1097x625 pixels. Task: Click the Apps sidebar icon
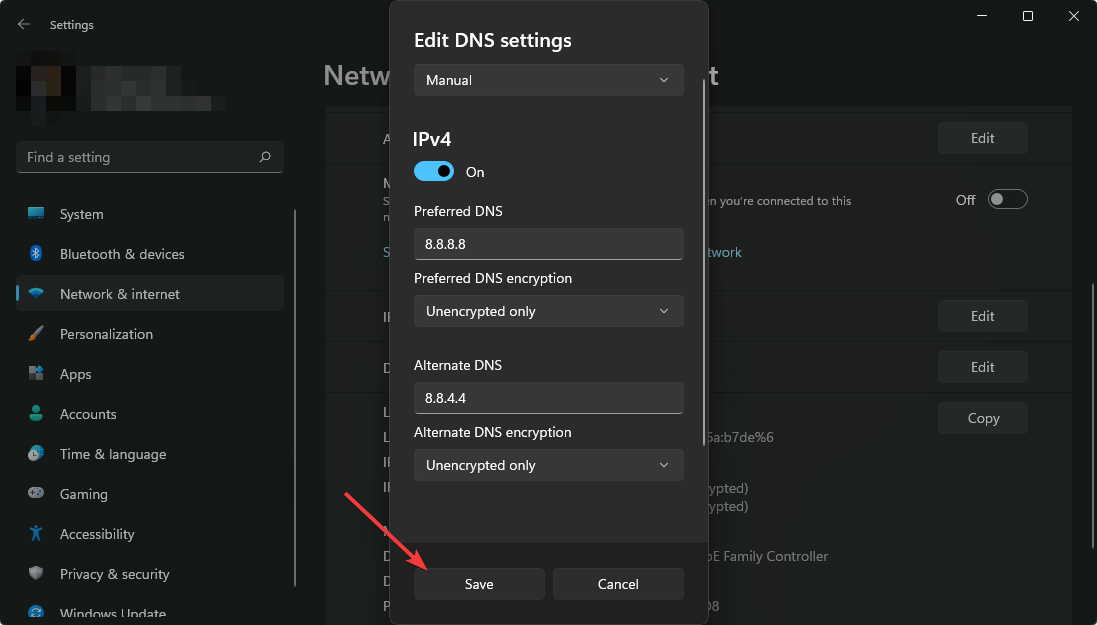point(38,373)
